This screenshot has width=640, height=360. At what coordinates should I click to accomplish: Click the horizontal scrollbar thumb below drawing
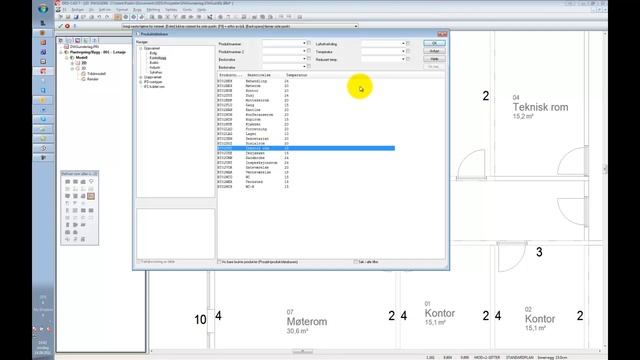pos(303,351)
